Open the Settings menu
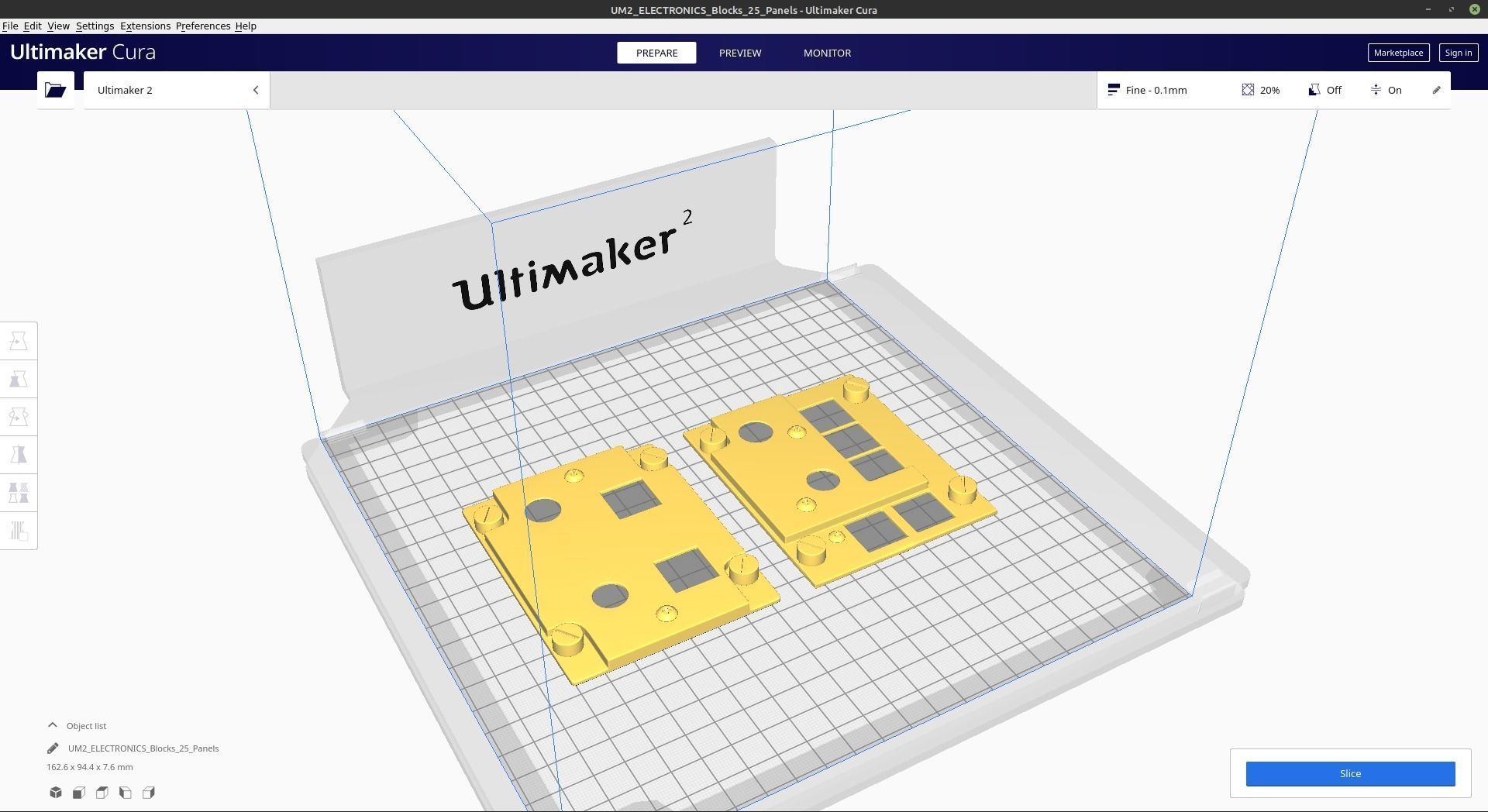 [95, 26]
